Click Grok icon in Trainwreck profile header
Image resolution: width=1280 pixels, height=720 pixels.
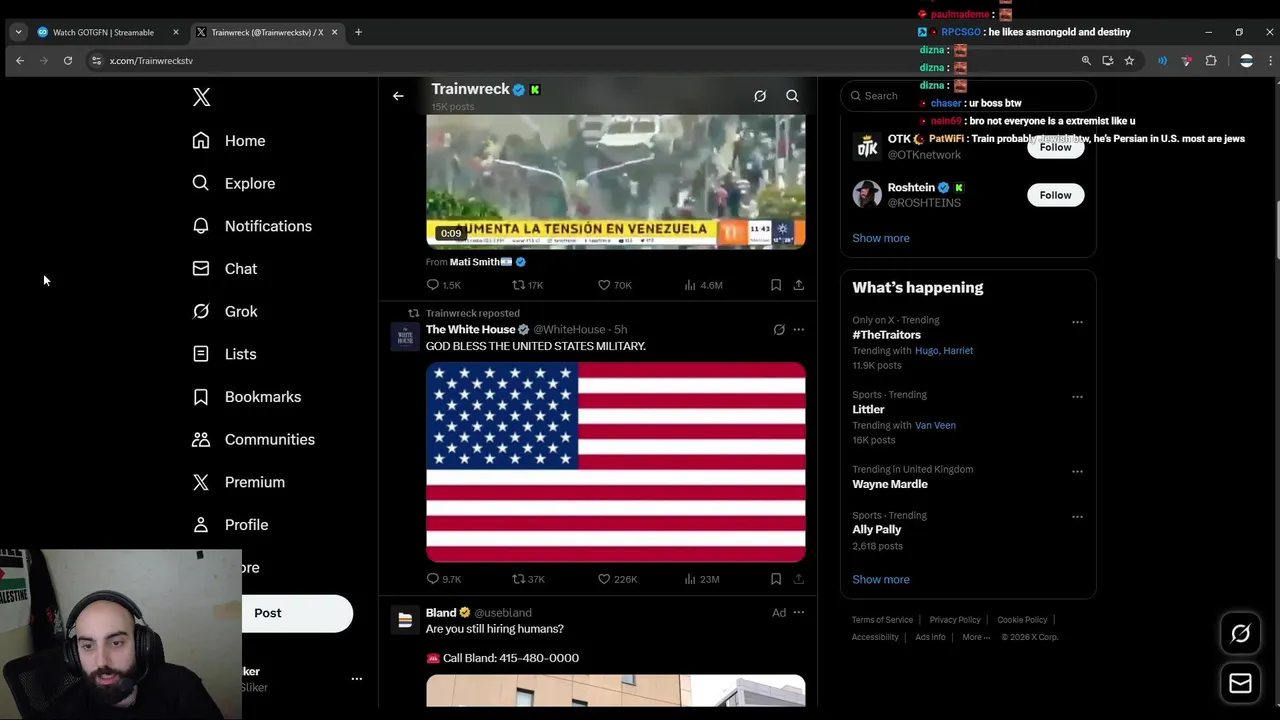pyautogui.click(x=760, y=96)
